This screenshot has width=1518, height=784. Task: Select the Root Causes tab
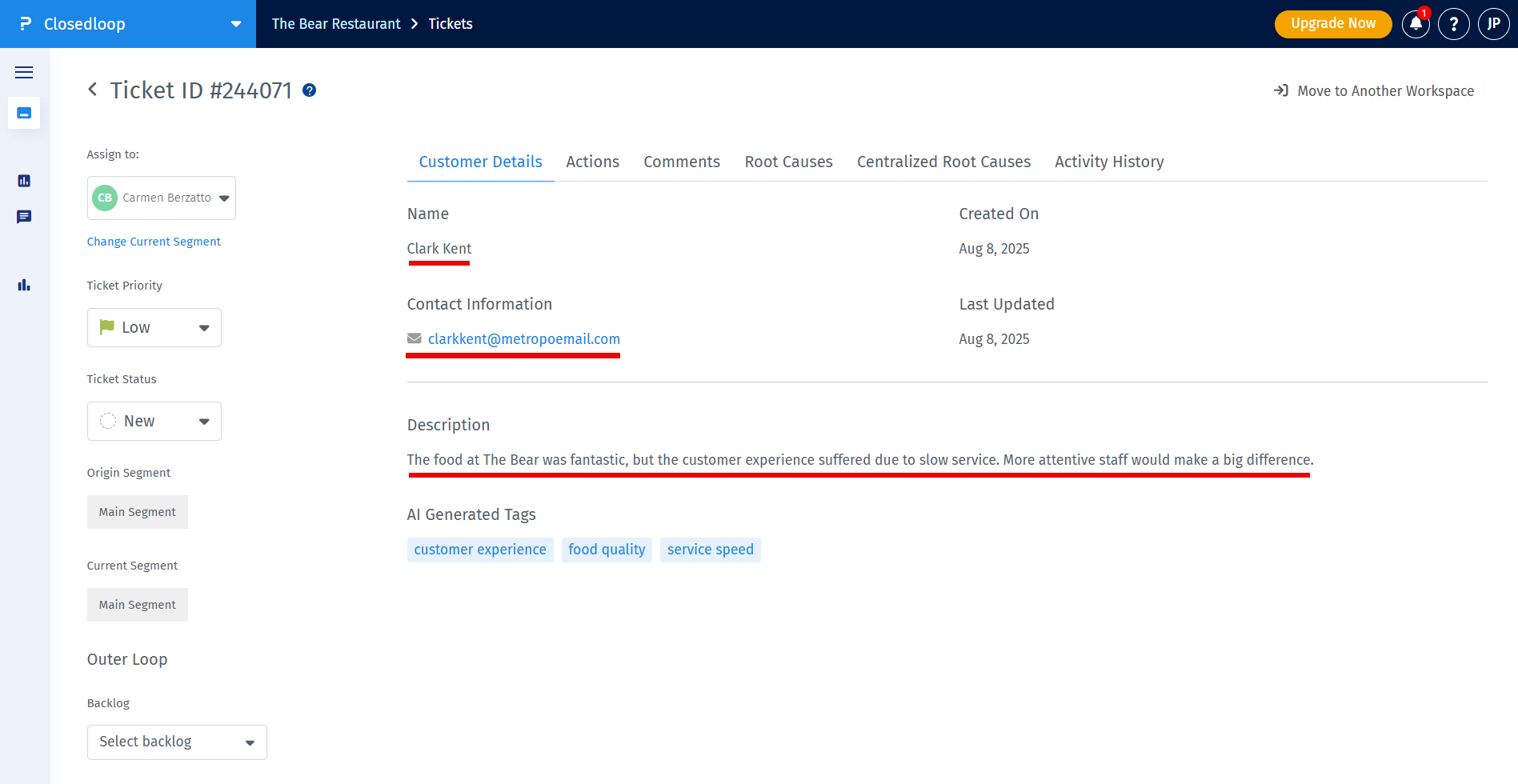(788, 162)
